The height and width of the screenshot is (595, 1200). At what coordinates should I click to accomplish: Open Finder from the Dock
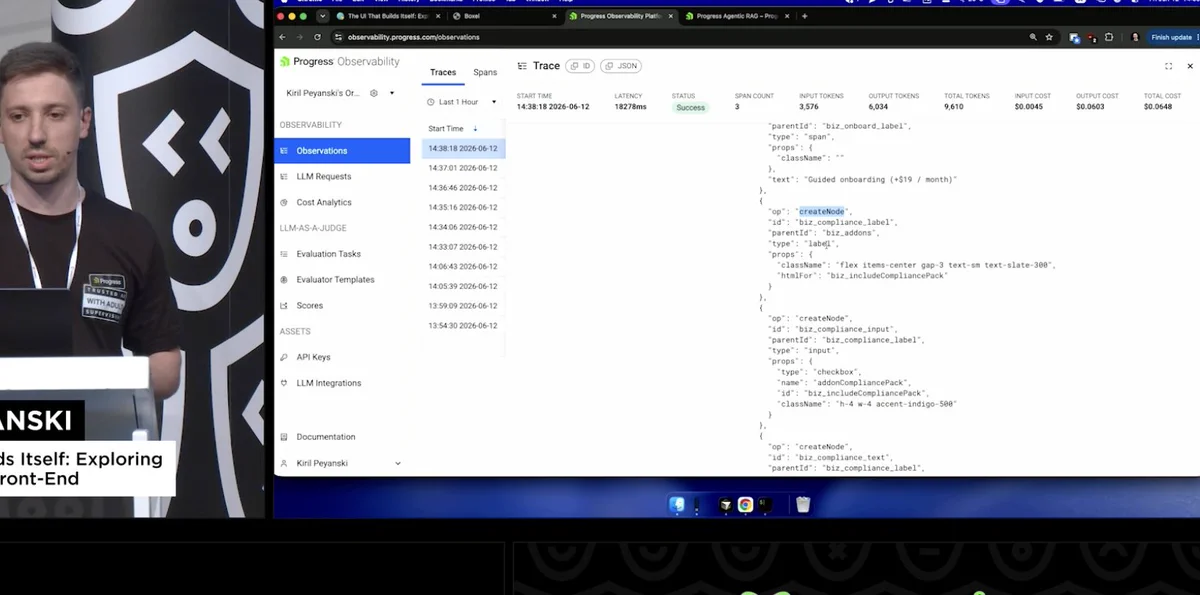click(677, 505)
